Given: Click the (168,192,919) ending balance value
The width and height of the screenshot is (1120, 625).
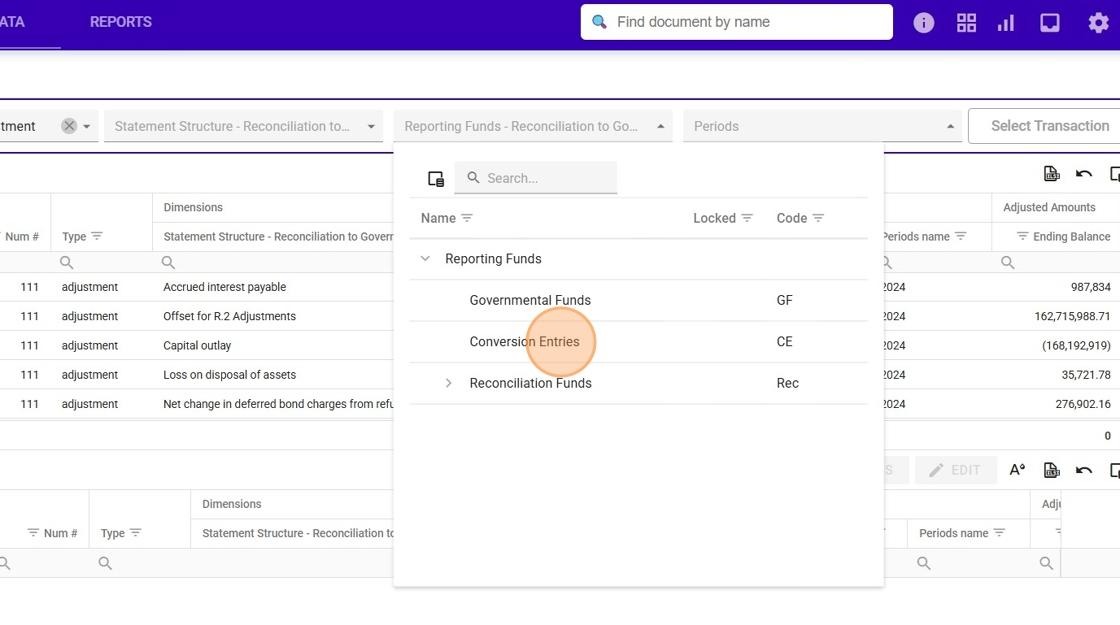Looking at the screenshot, I should [1076, 345].
